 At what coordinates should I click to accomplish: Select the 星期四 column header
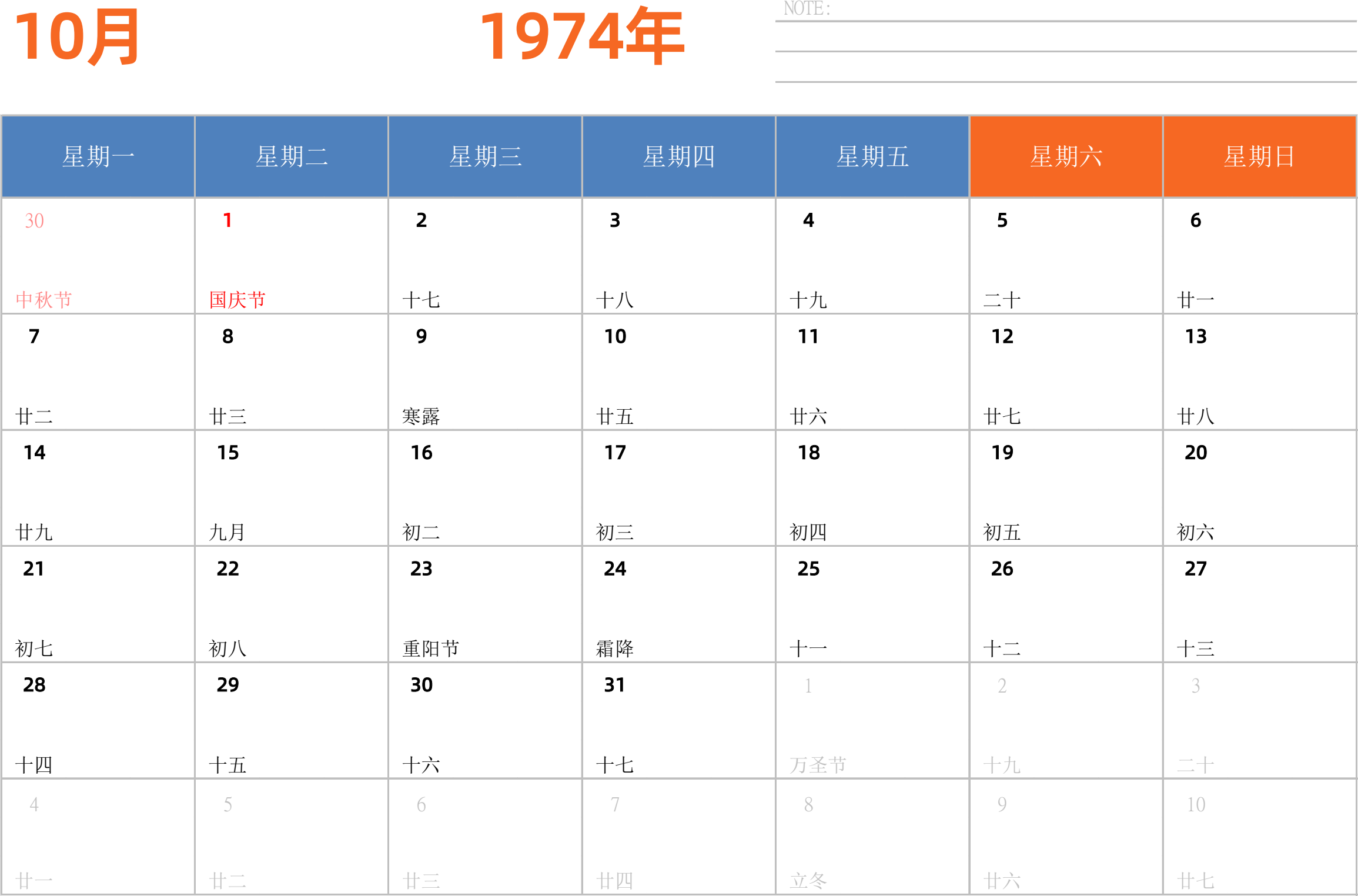(679, 156)
